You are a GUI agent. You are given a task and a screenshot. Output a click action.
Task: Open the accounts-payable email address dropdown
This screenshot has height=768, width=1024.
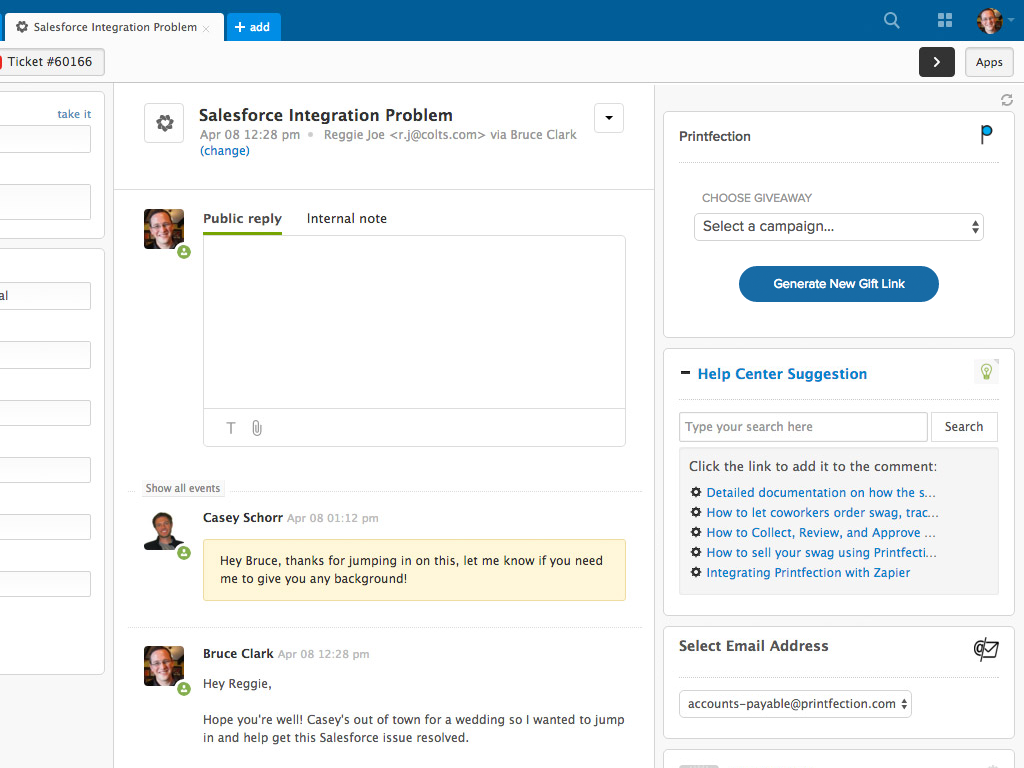click(795, 704)
